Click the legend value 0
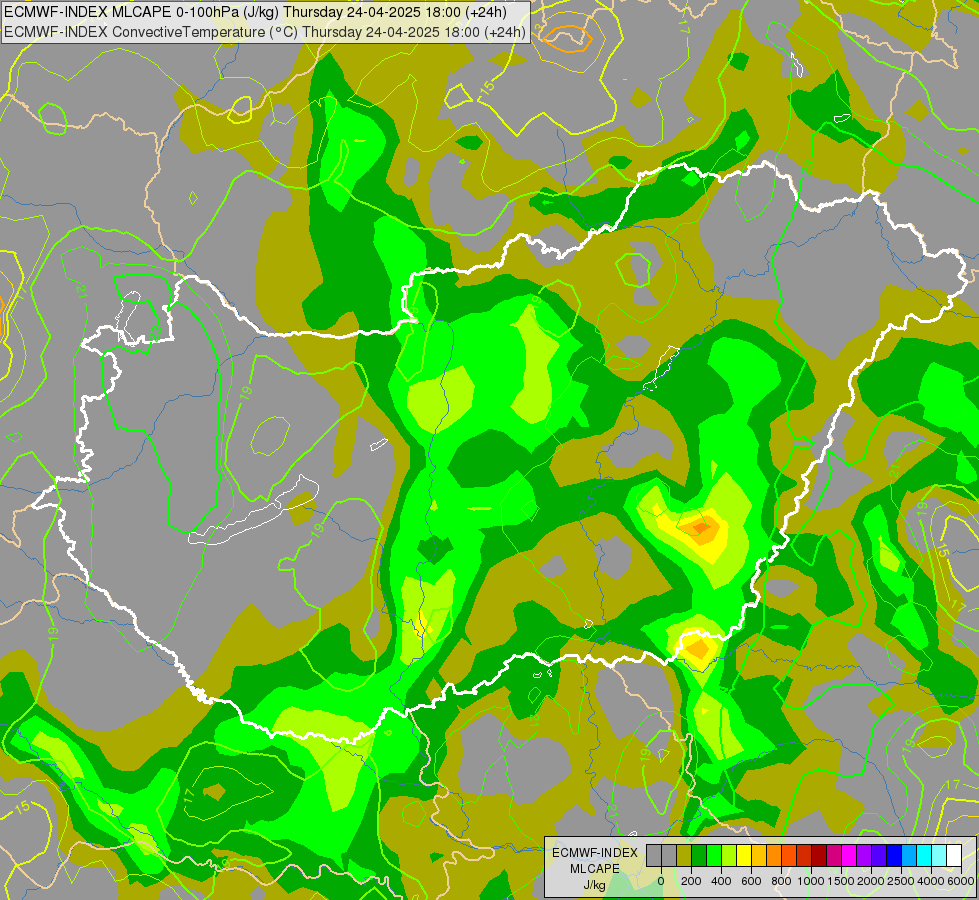Image resolution: width=979 pixels, height=900 pixels. [x=661, y=881]
